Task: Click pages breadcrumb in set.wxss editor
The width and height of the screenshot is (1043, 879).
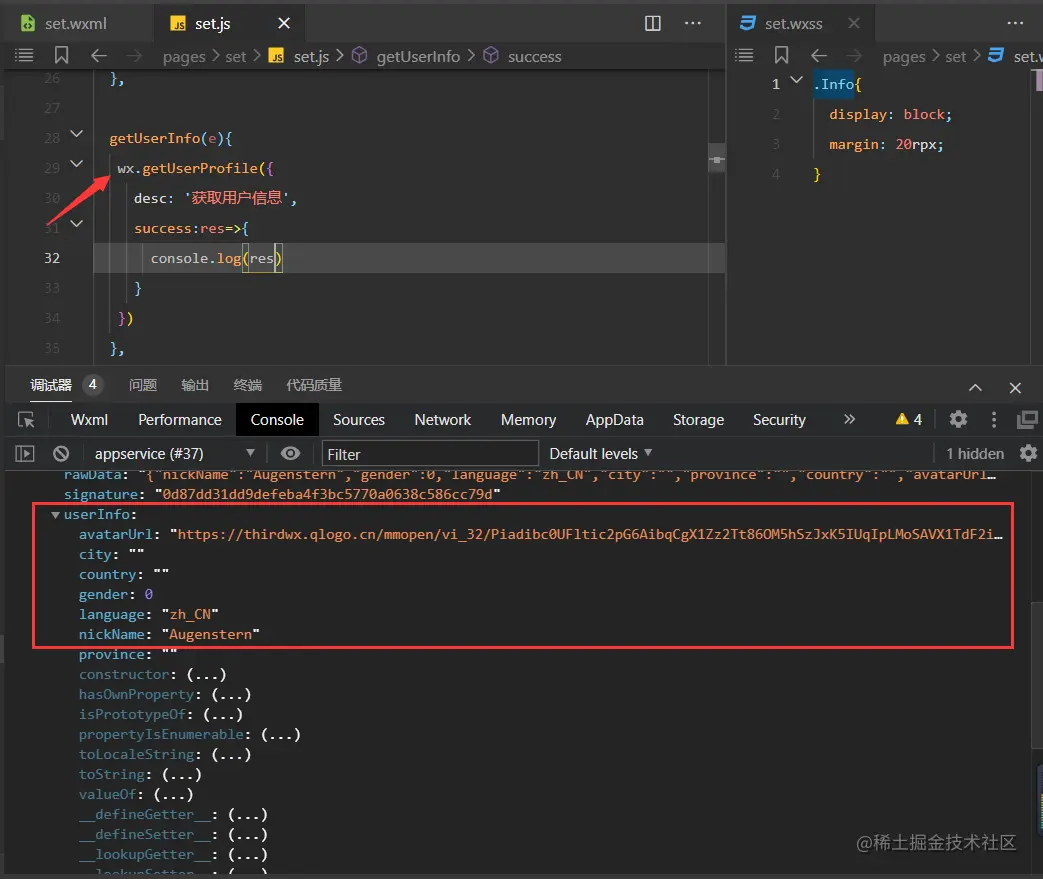Action: coord(903,57)
